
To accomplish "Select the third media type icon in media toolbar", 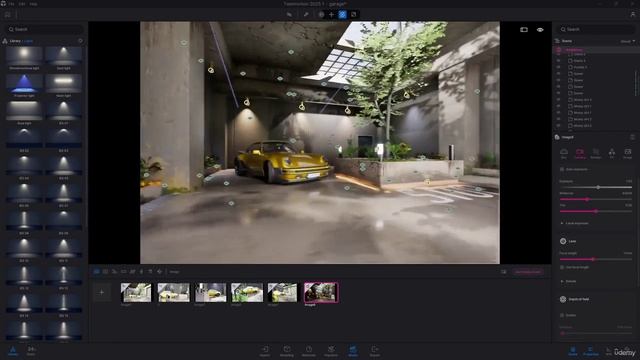I will pos(115,271).
